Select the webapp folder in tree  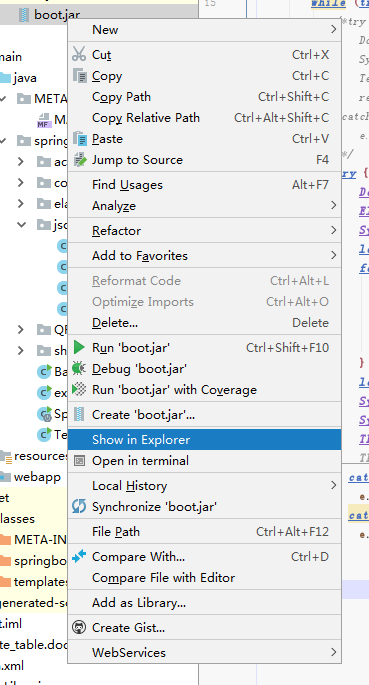37,477
